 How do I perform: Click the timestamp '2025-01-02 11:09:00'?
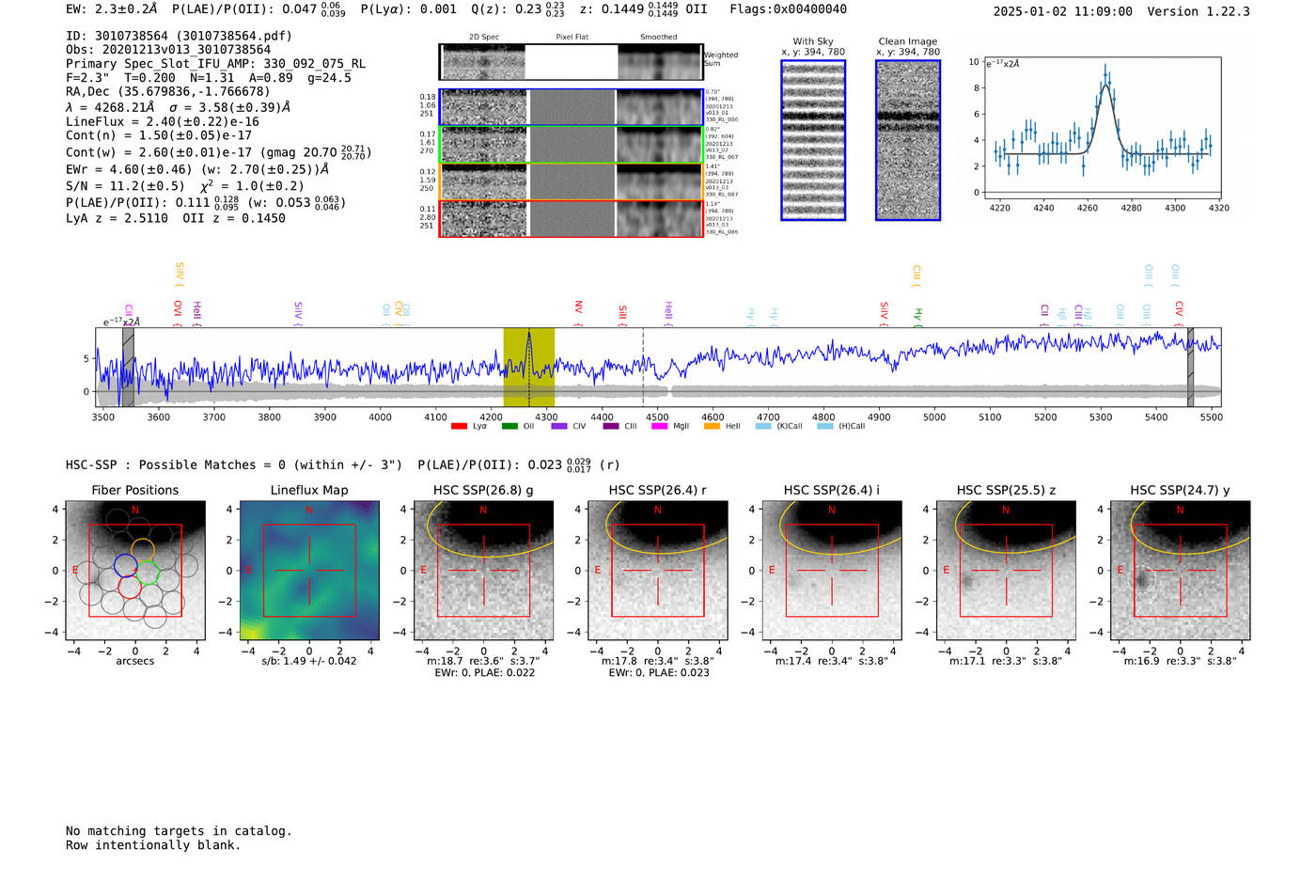1062,11
